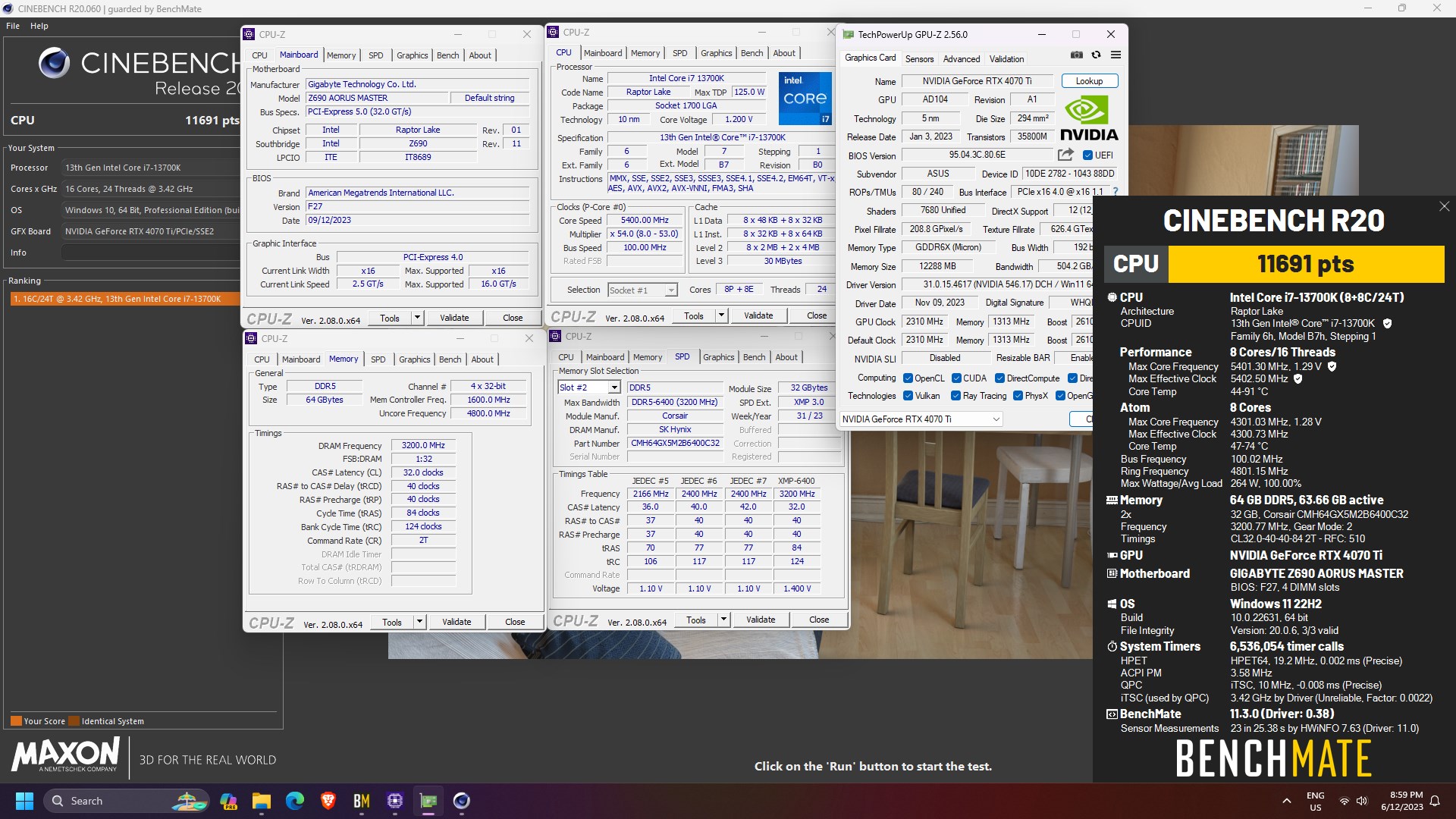Switch to BenchMate via taskbar icon
The width and height of the screenshot is (1456, 819).
[x=362, y=801]
